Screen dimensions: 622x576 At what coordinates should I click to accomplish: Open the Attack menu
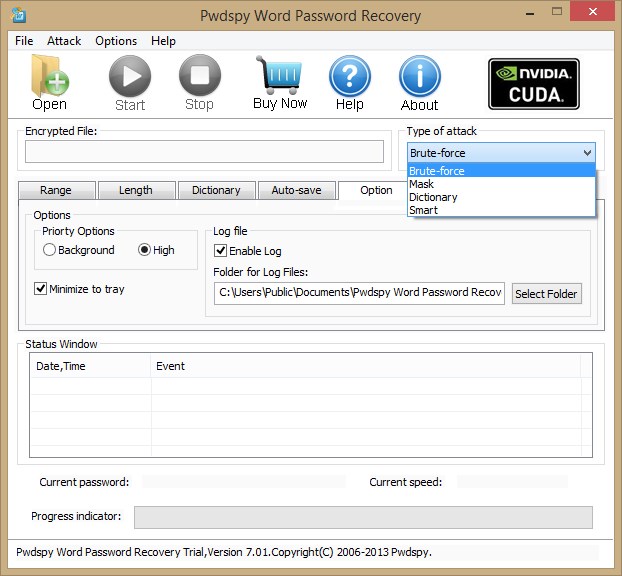click(x=64, y=41)
